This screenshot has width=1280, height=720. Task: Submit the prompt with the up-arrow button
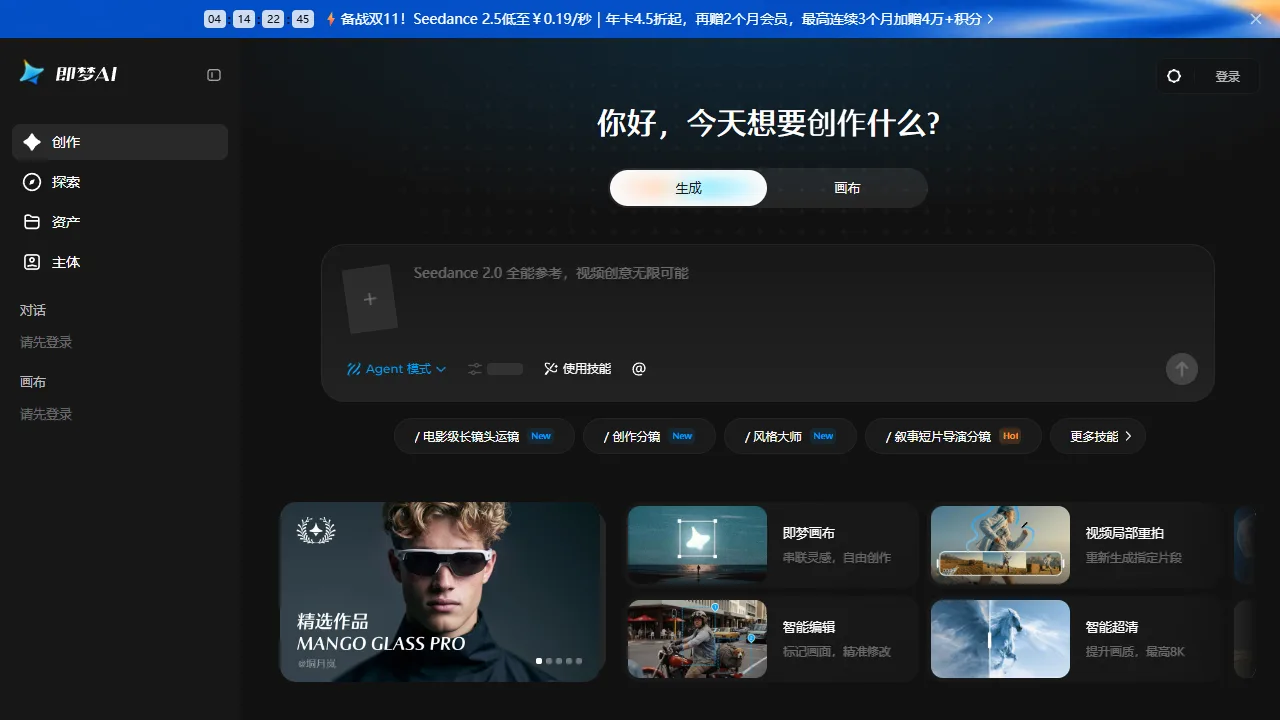coord(1182,369)
